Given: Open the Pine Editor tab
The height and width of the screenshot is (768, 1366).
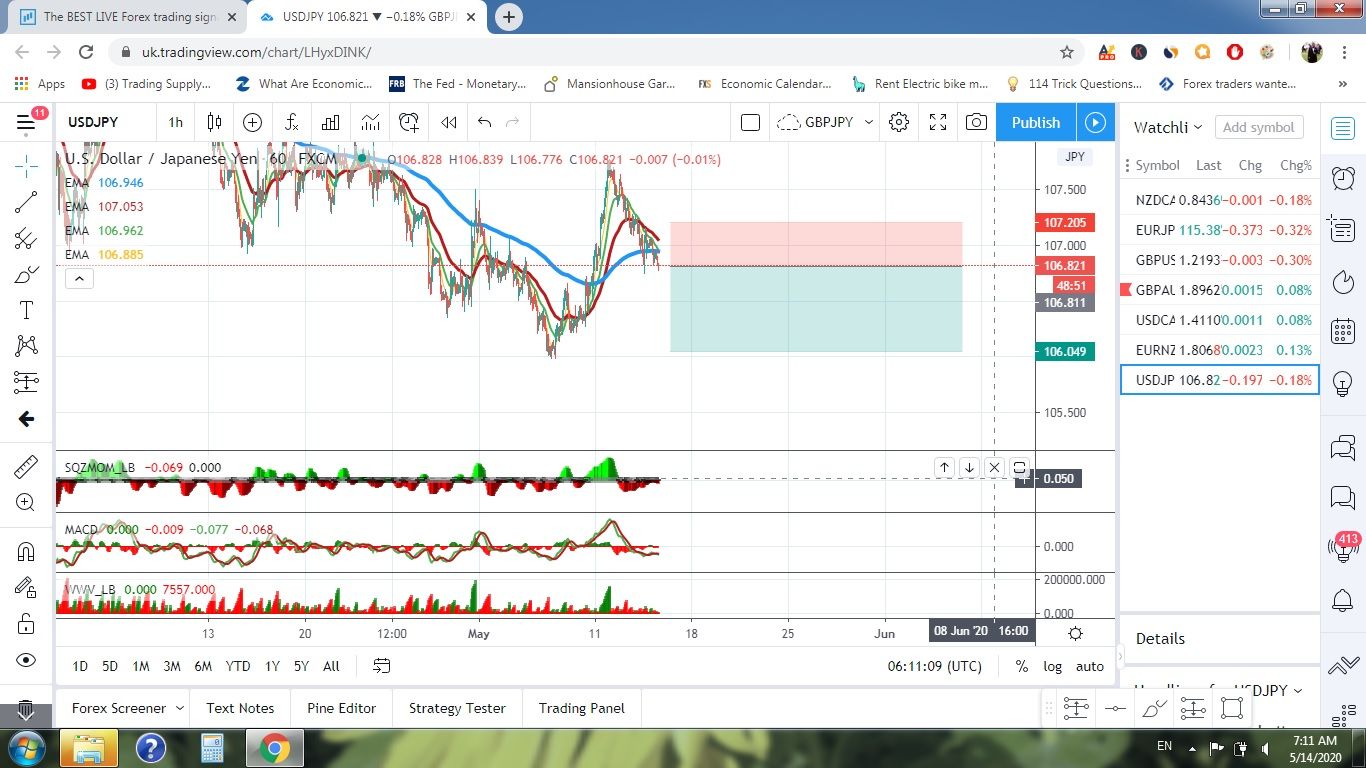Looking at the screenshot, I should [341, 708].
